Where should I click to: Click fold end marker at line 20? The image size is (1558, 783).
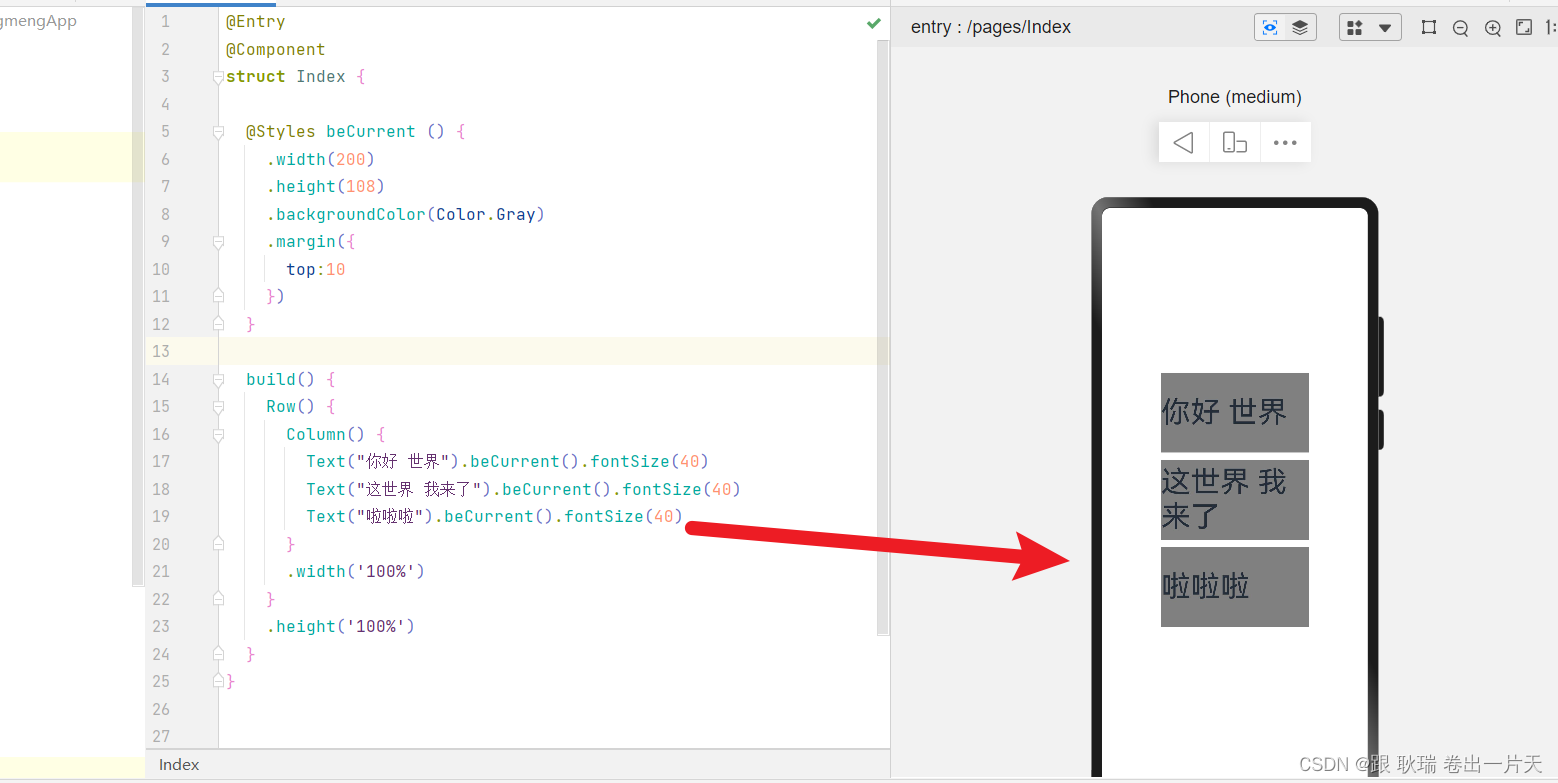coord(218,544)
